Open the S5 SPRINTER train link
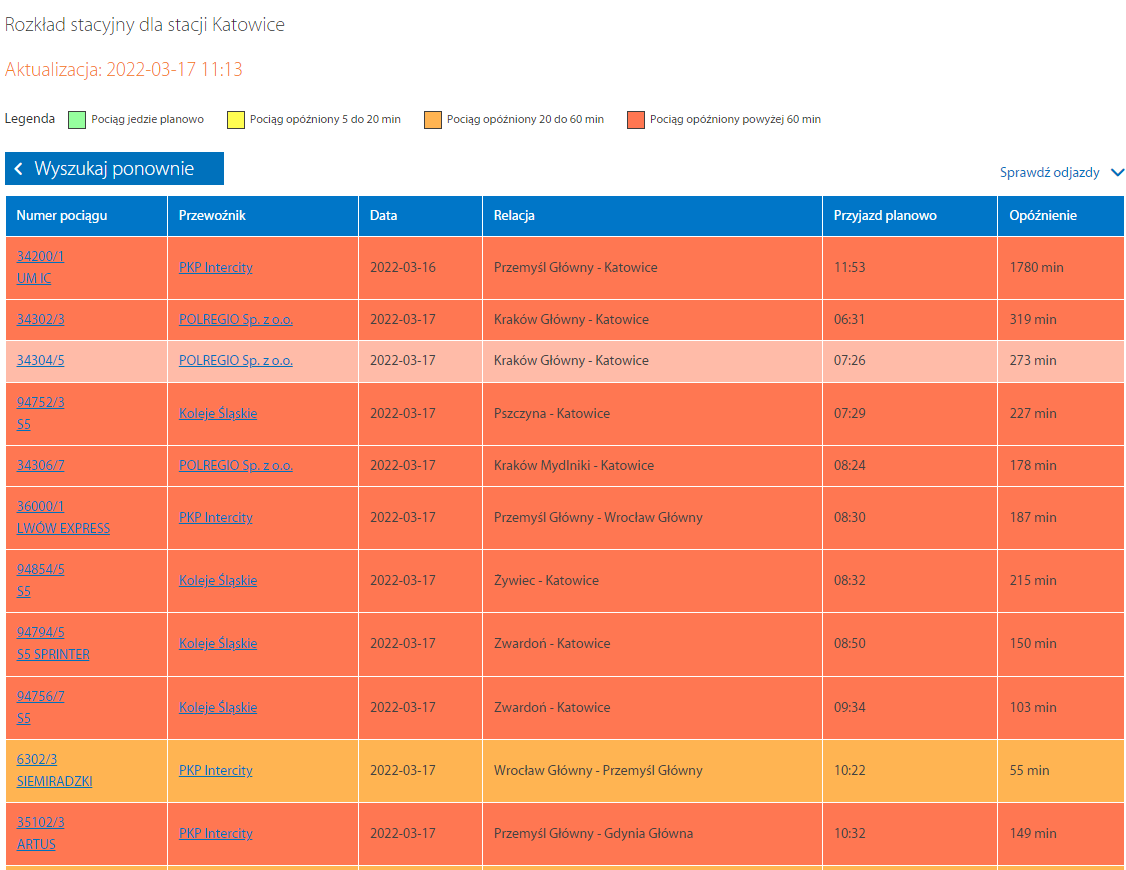Screen dimensions: 1126x870 click(53, 654)
